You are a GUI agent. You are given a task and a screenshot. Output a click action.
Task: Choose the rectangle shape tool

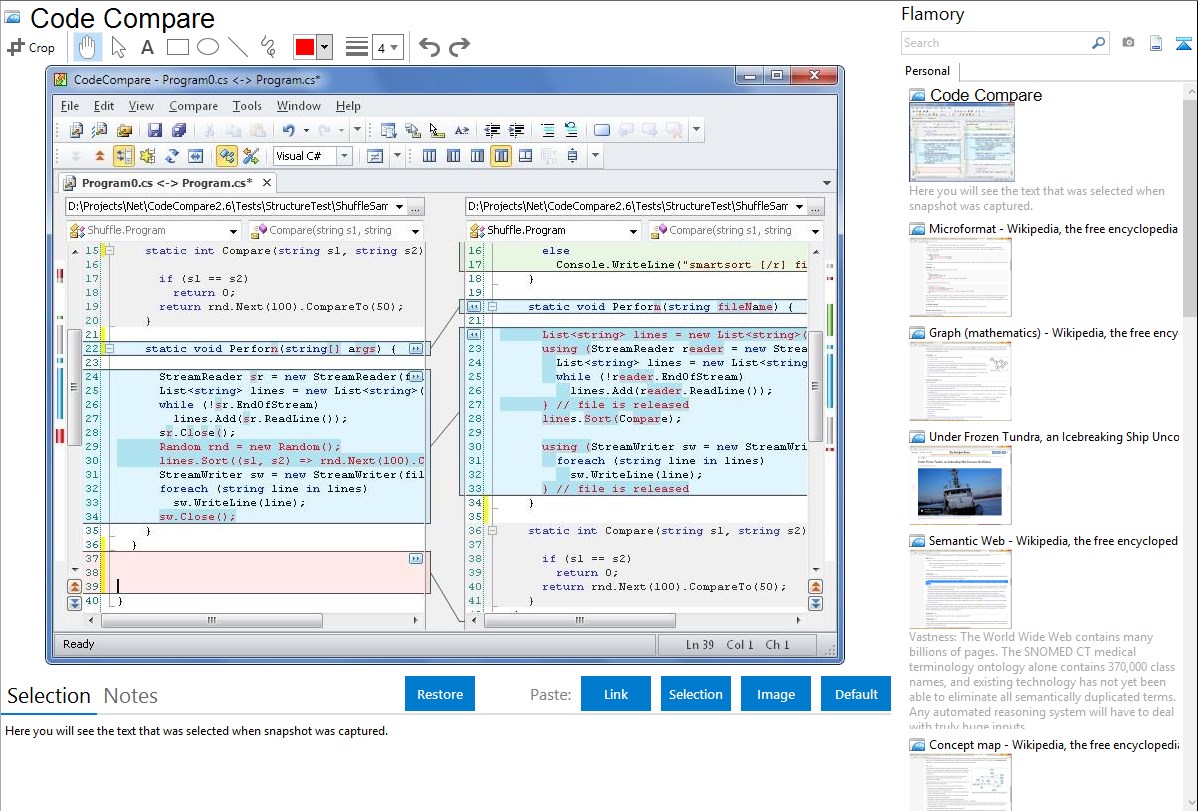[x=177, y=47]
